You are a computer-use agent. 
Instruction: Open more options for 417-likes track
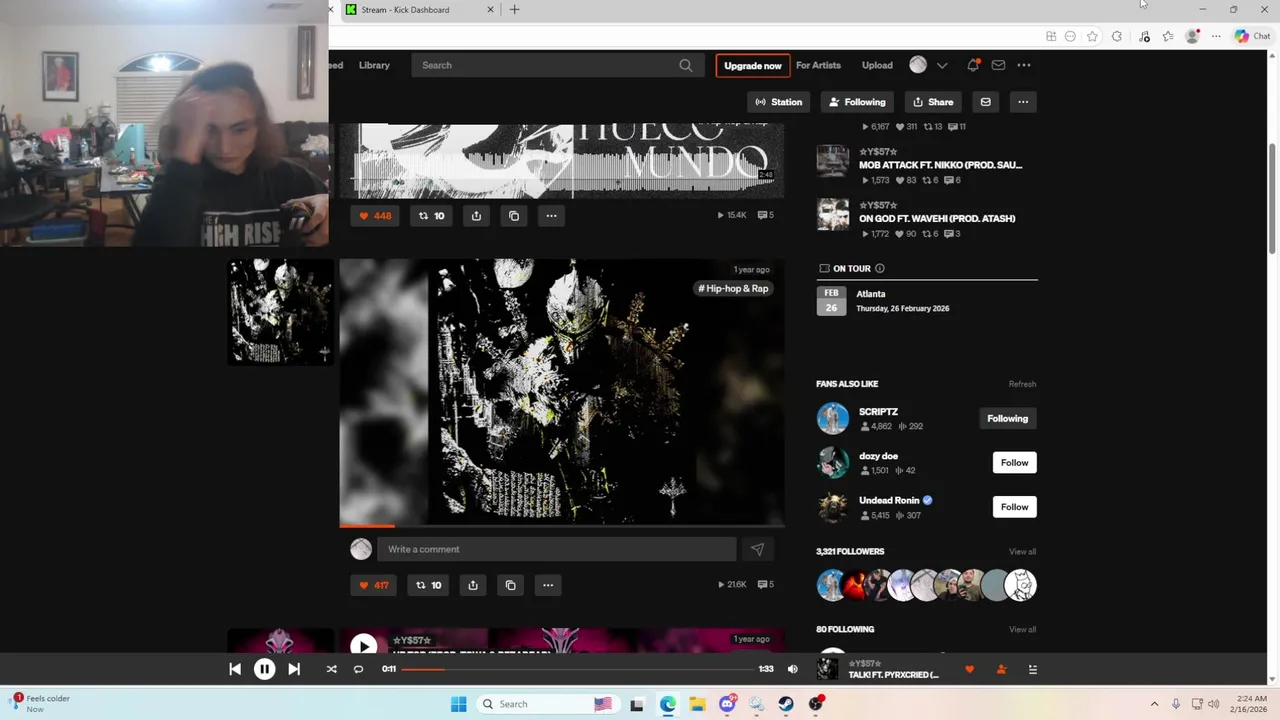tap(548, 585)
